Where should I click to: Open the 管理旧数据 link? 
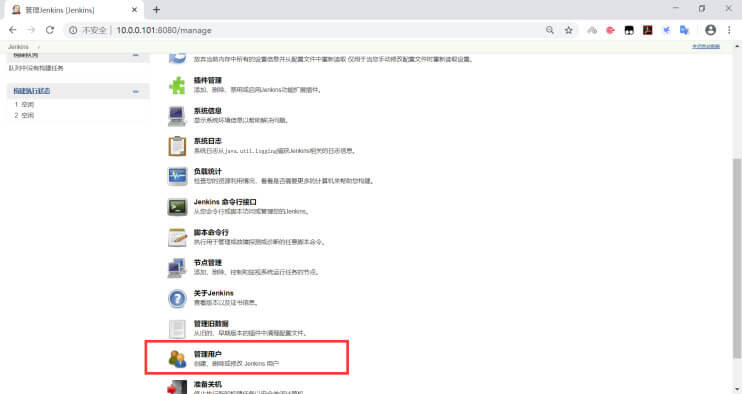211,324
